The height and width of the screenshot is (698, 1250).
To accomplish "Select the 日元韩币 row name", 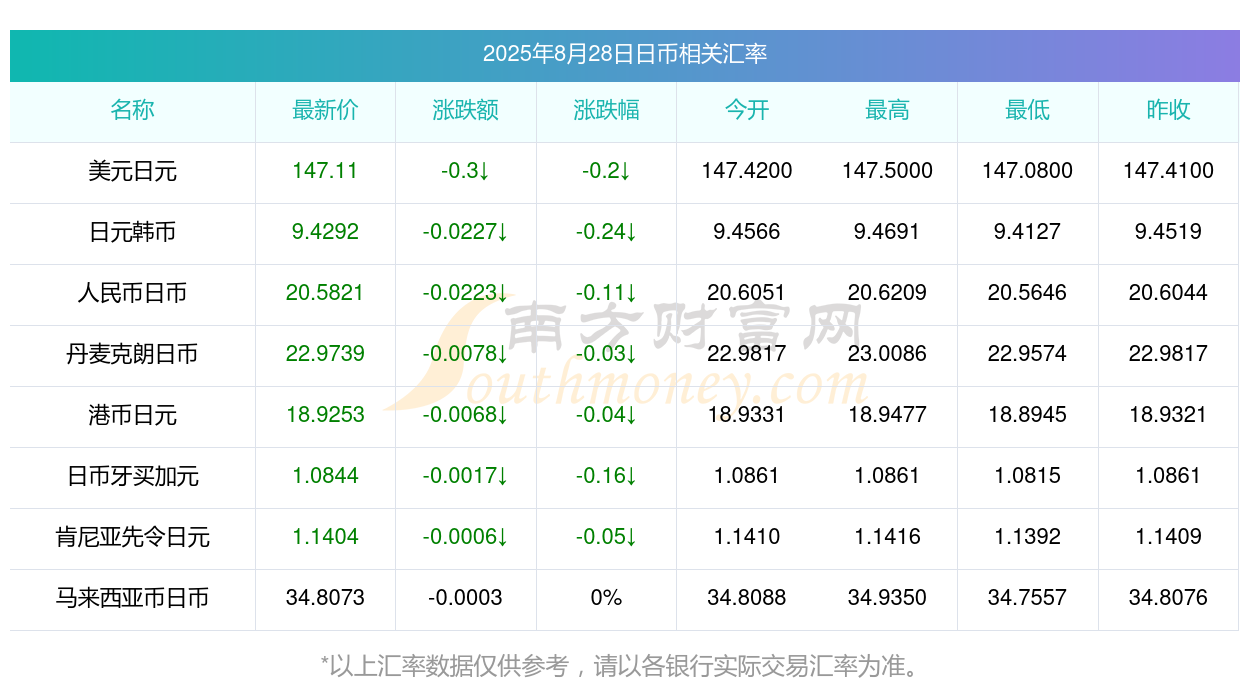I will click(133, 232).
